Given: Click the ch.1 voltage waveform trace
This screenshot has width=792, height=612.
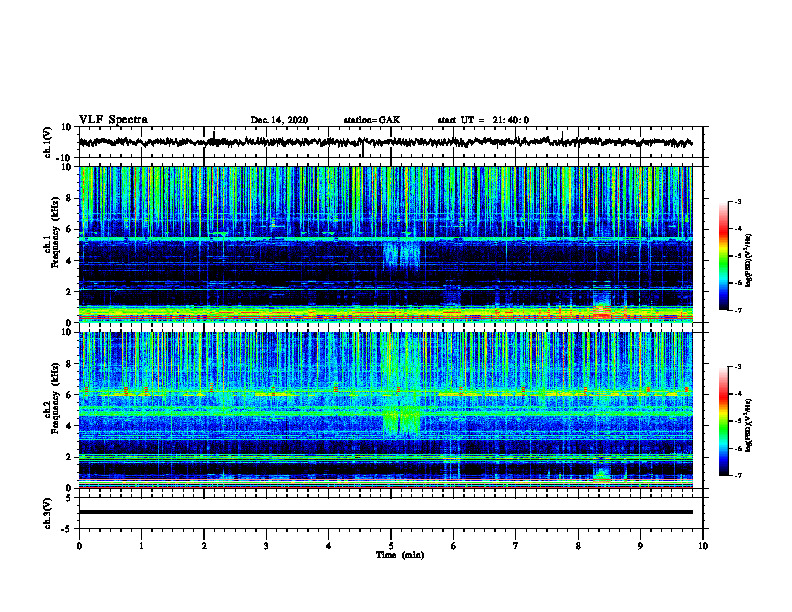Looking at the screenshot, I should coord(385,142).
